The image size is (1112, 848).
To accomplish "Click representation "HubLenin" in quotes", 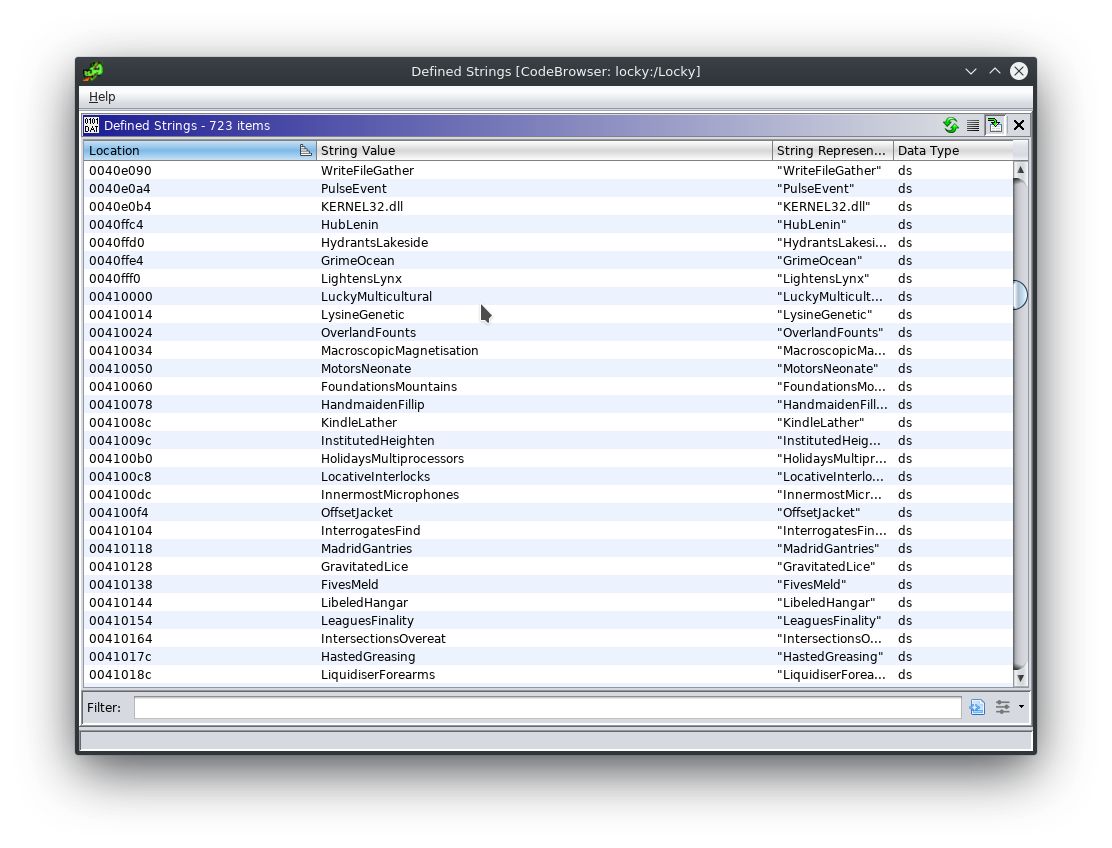I will click(x=812, y=225).
